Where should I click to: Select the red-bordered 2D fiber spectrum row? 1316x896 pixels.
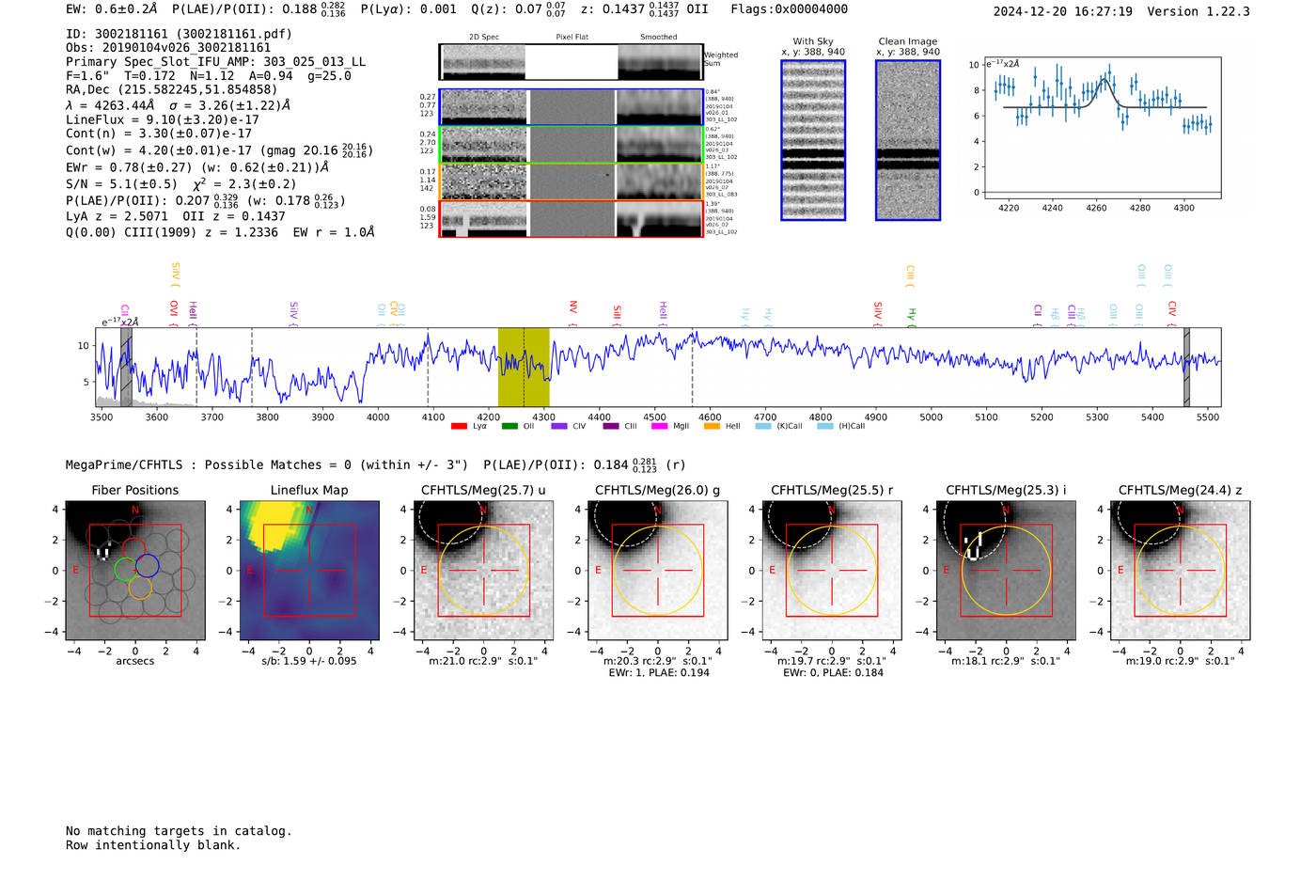pos(572,218)
